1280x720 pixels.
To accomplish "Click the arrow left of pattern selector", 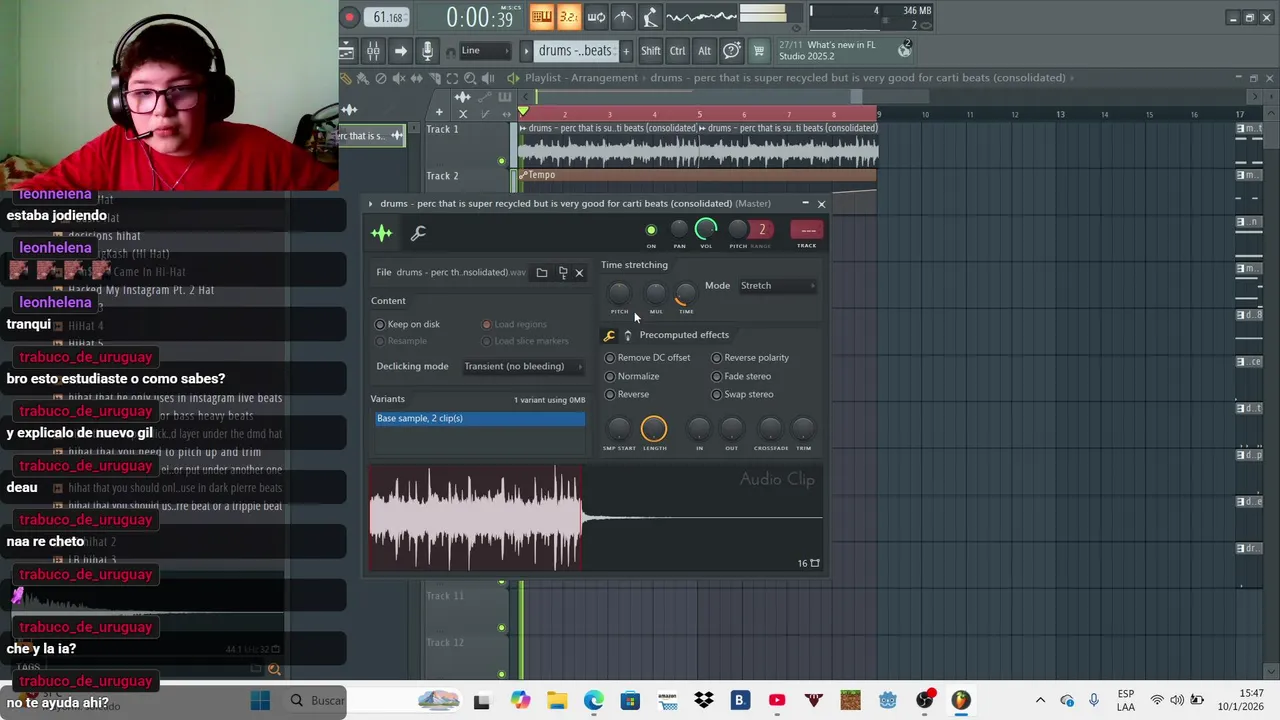I will pos(526,51).
